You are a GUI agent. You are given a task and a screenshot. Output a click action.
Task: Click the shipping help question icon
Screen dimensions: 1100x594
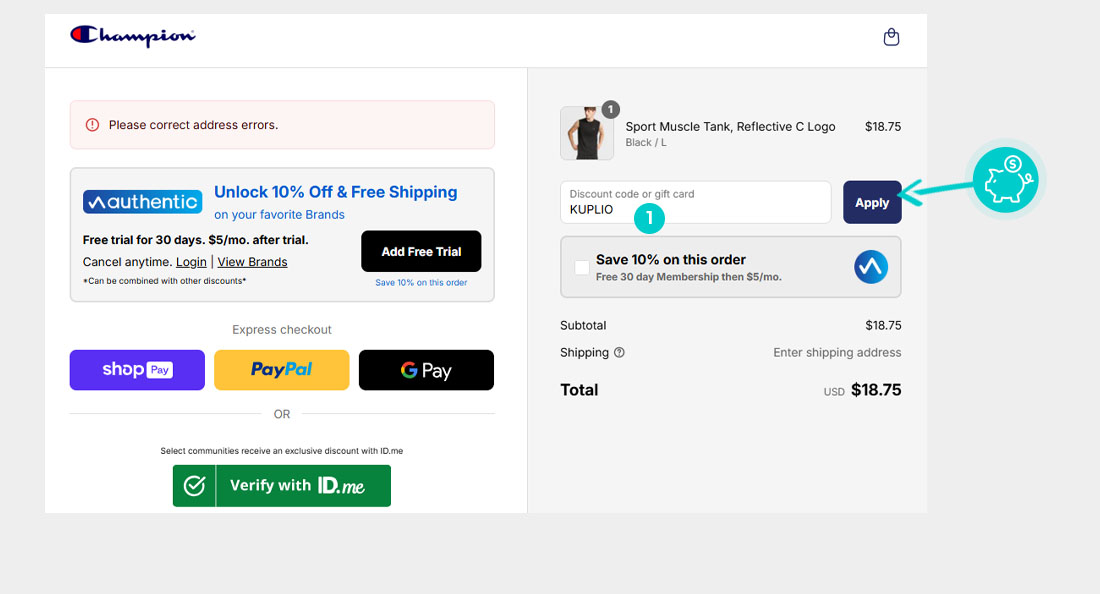(619, 352)
